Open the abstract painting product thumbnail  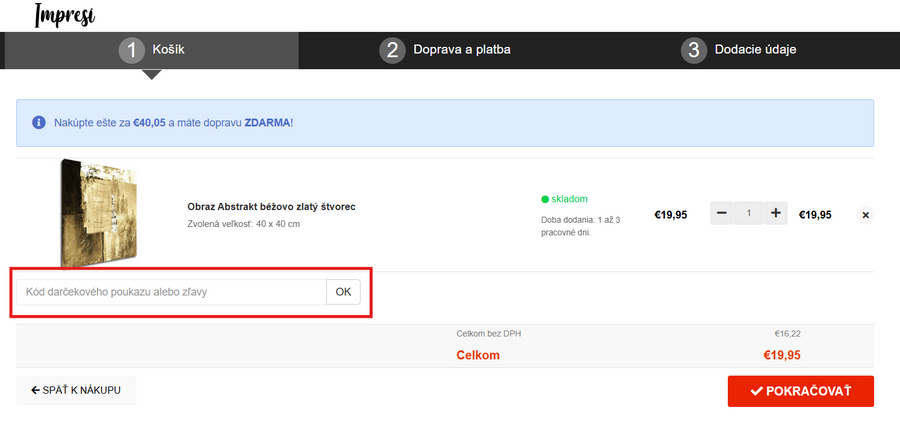click(98, 213)
